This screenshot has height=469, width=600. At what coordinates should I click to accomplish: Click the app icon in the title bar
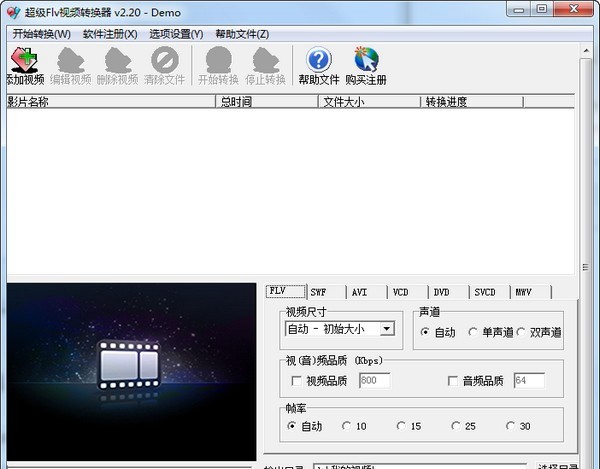tap(14, 13)
